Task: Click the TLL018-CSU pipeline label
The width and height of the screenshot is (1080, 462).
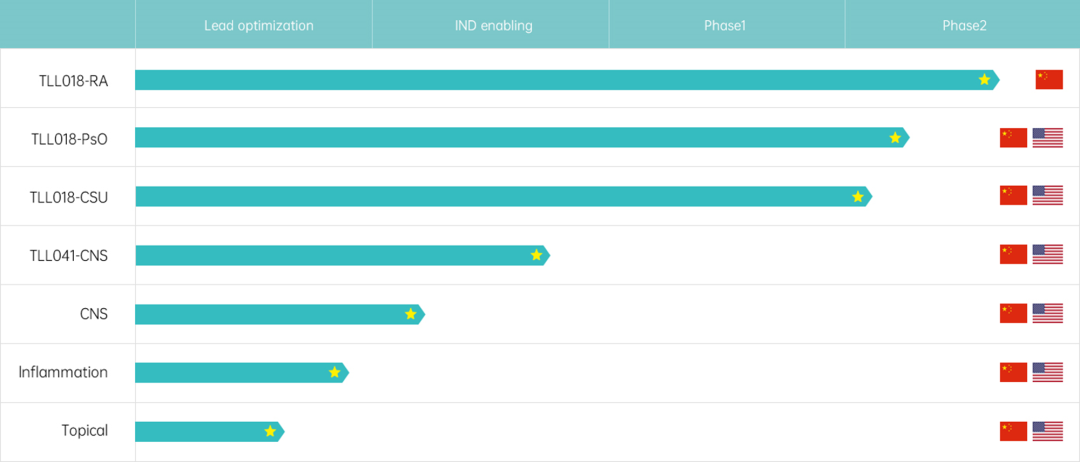Action: click(x=68, y=197)
